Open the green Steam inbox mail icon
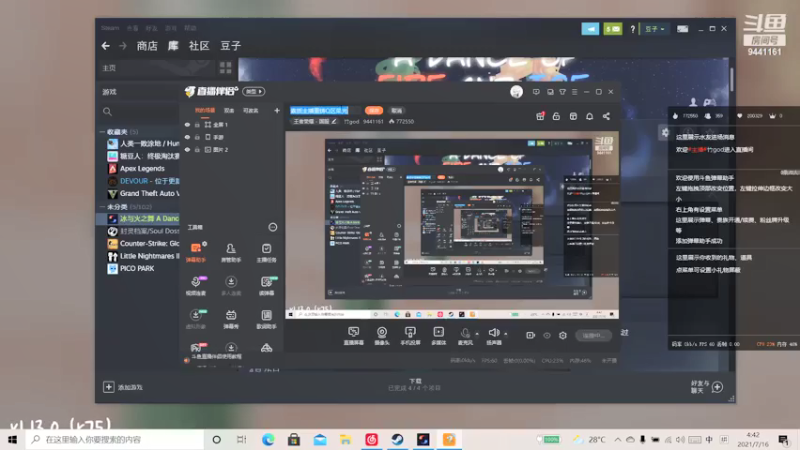800x450 pixels. (613, 29)
